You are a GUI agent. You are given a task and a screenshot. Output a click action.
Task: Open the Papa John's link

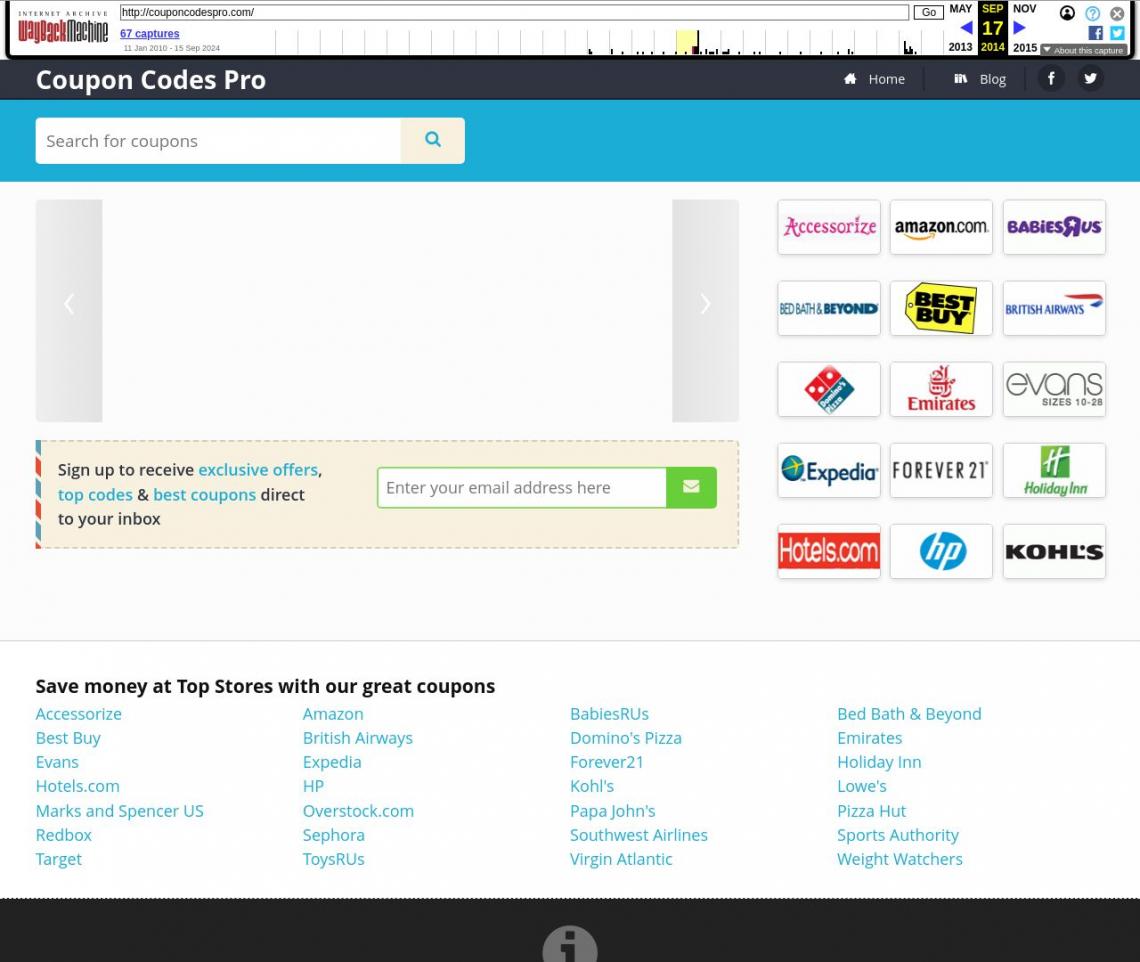pos(612,811)
